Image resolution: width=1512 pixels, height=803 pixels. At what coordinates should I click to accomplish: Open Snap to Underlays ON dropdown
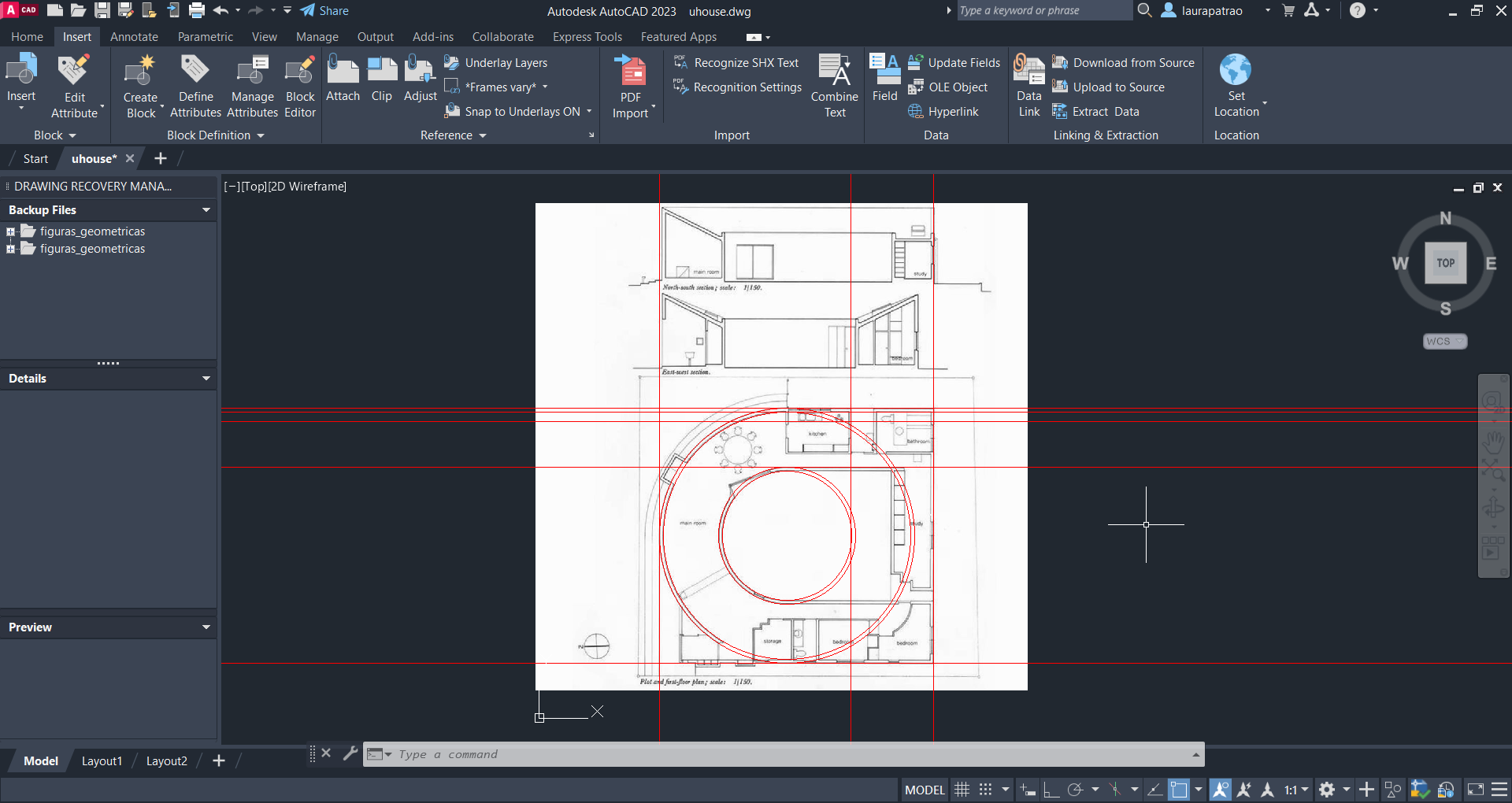tap(589, 111)
